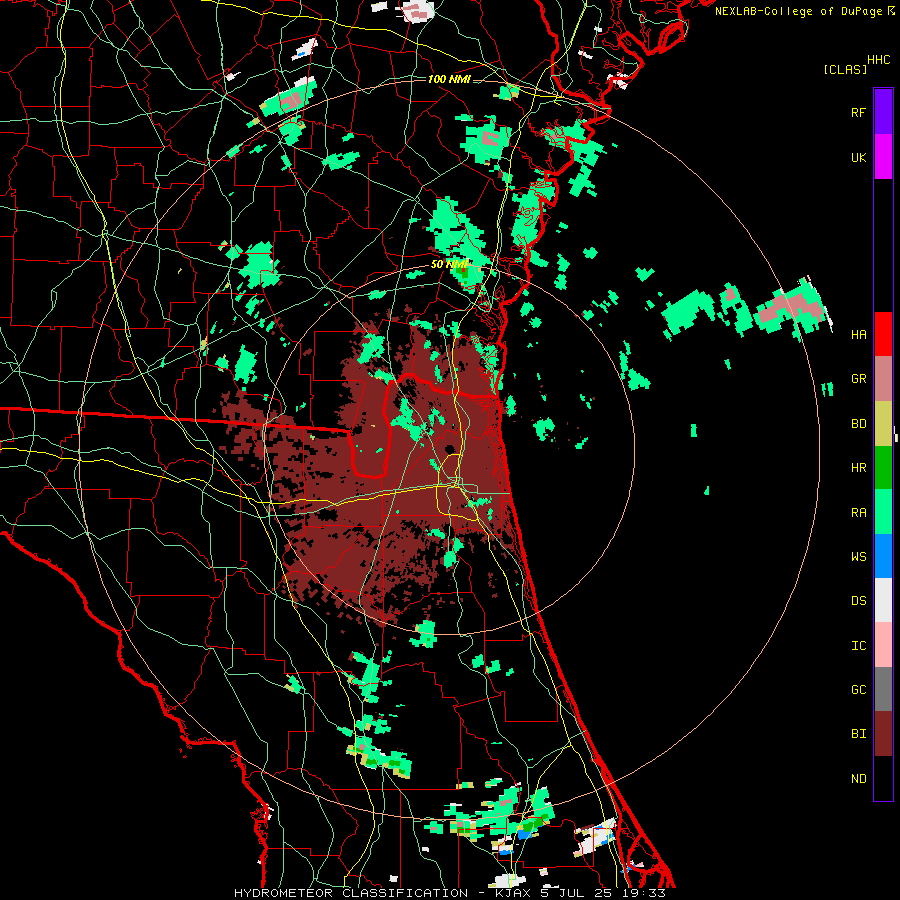This screenshot has height=900, width=900.
Task: Click the 'NEXLAB-College of DuPage' credit text
Action: (x=798, y=11)
